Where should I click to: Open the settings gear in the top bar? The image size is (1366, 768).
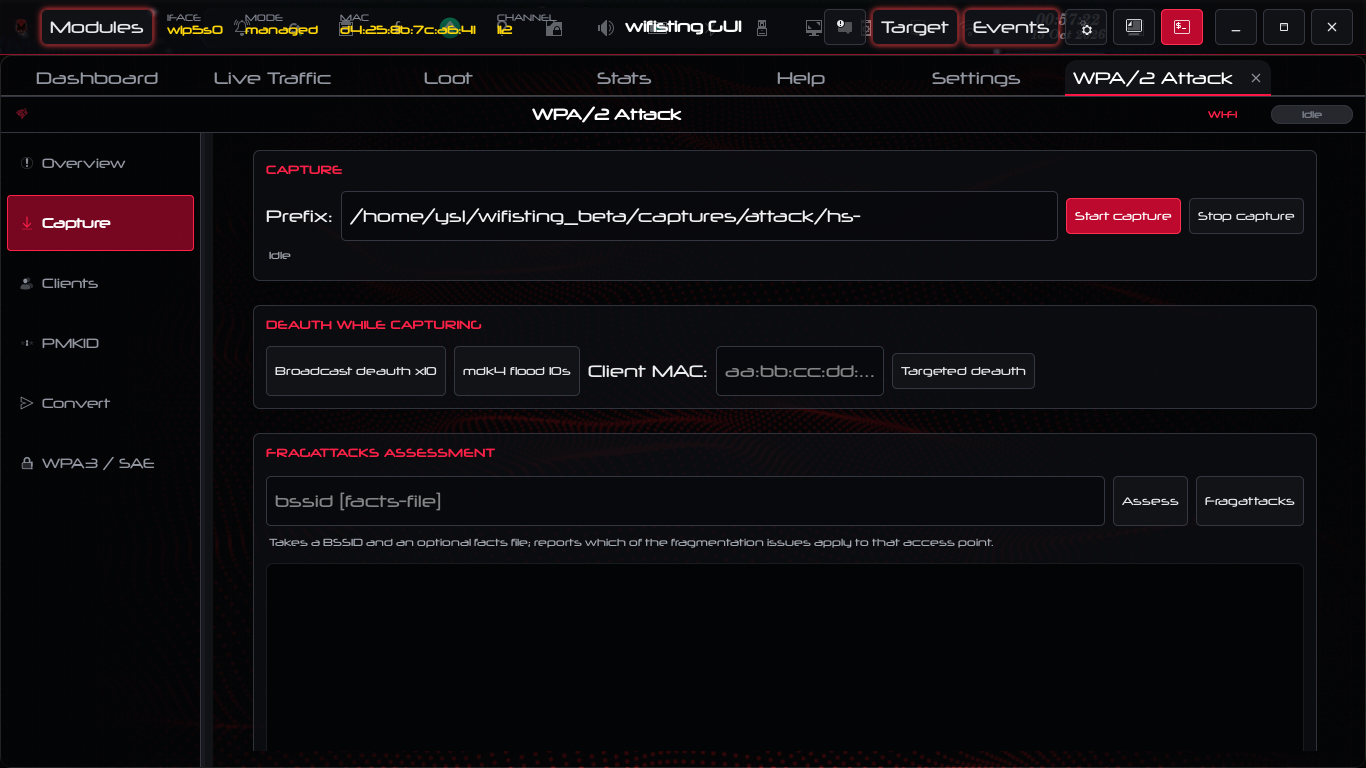click(x=1087, y=28)
